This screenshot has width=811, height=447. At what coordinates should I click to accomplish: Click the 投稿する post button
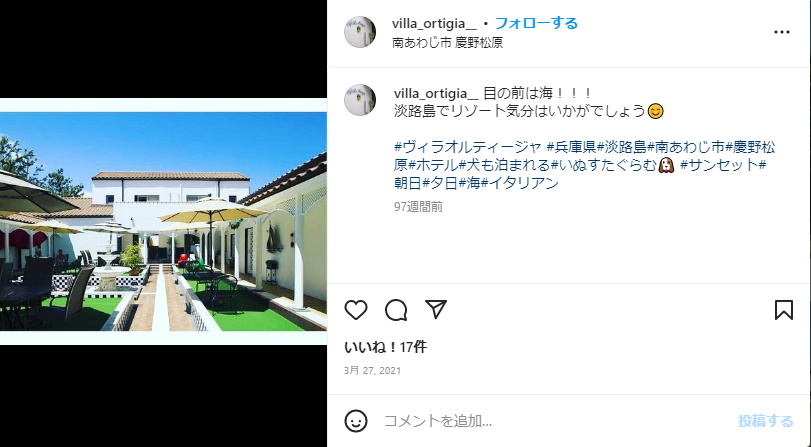tap(765, 421)
